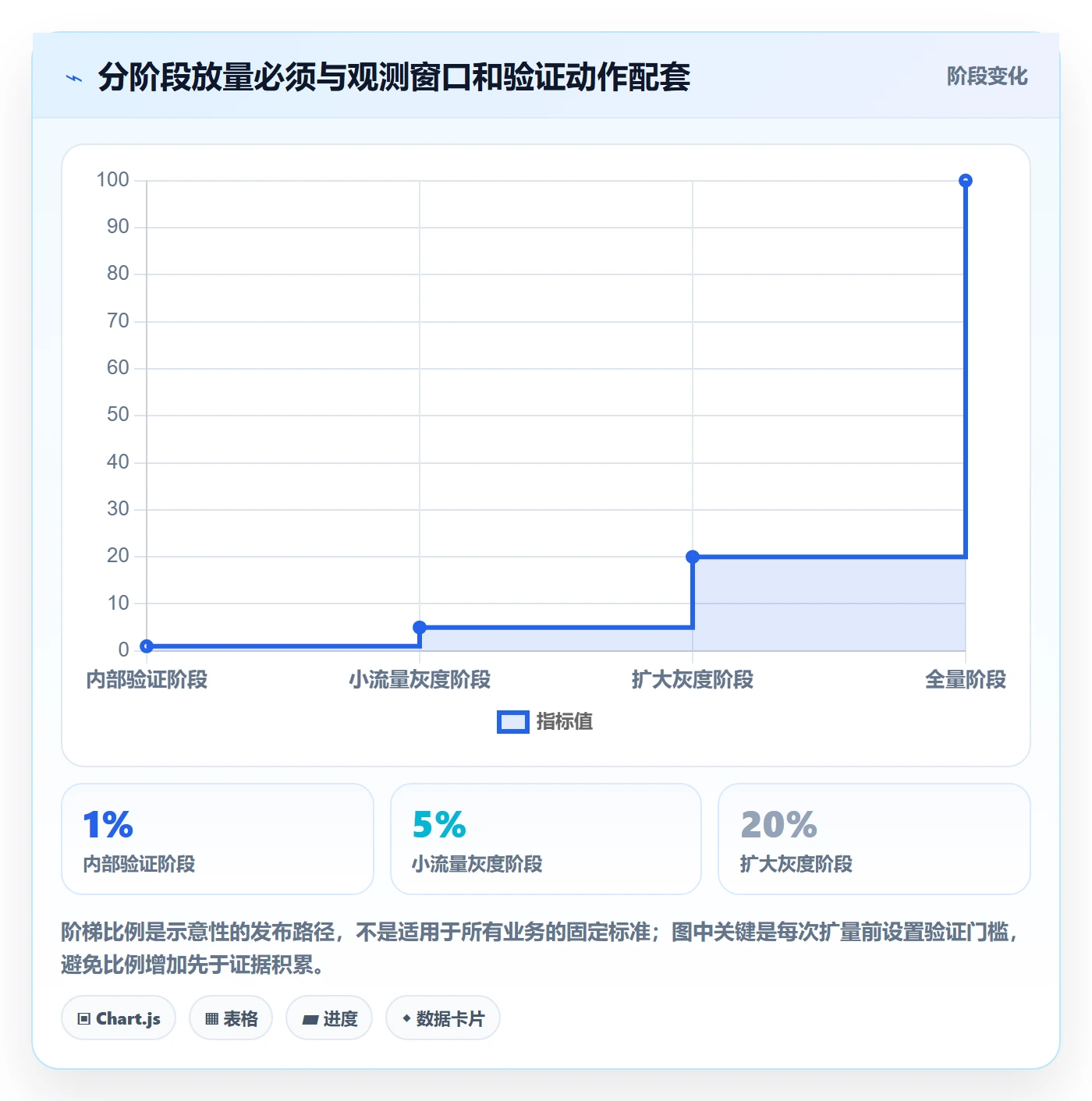
Task: Select the 20 data point at 扩大灰度阶段
Action: [x=693, y=557]
